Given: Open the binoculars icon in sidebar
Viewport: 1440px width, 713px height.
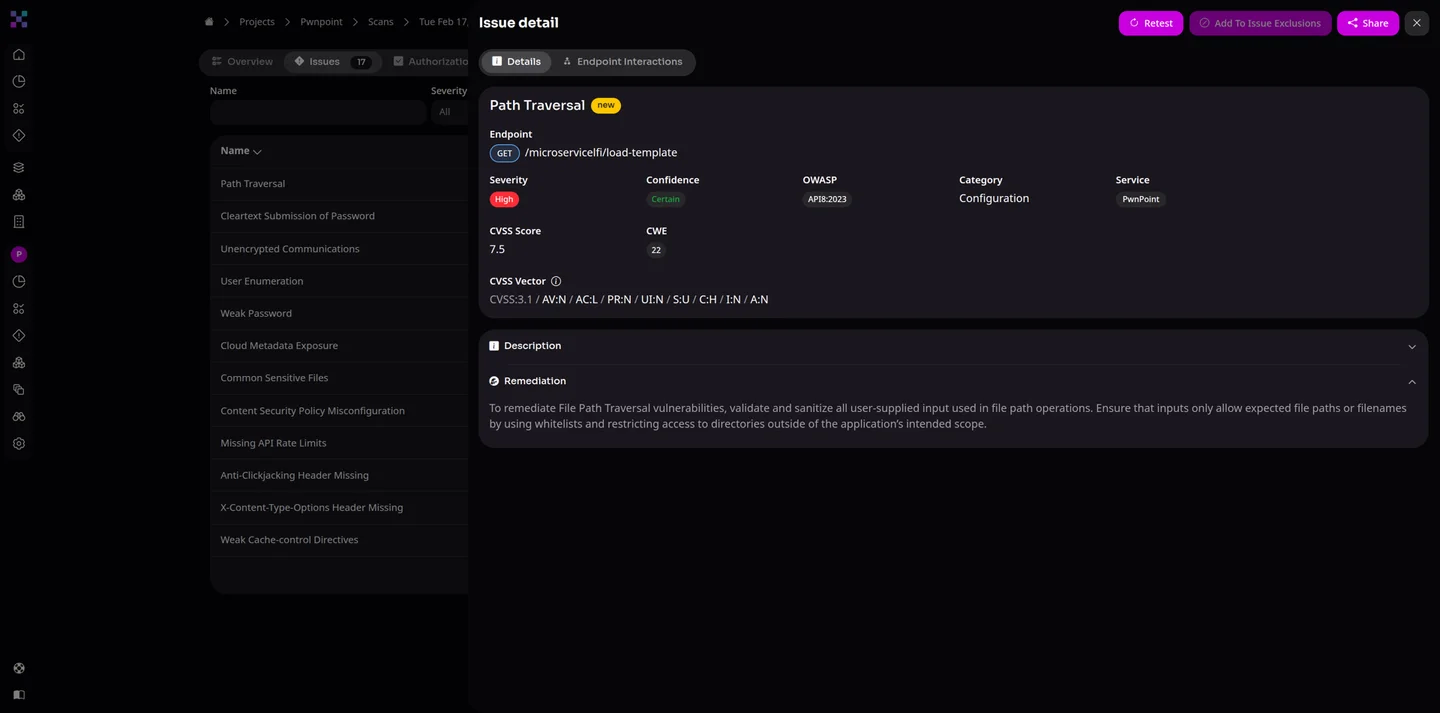Looking at the screenshot, I should (x=19, y=417).
